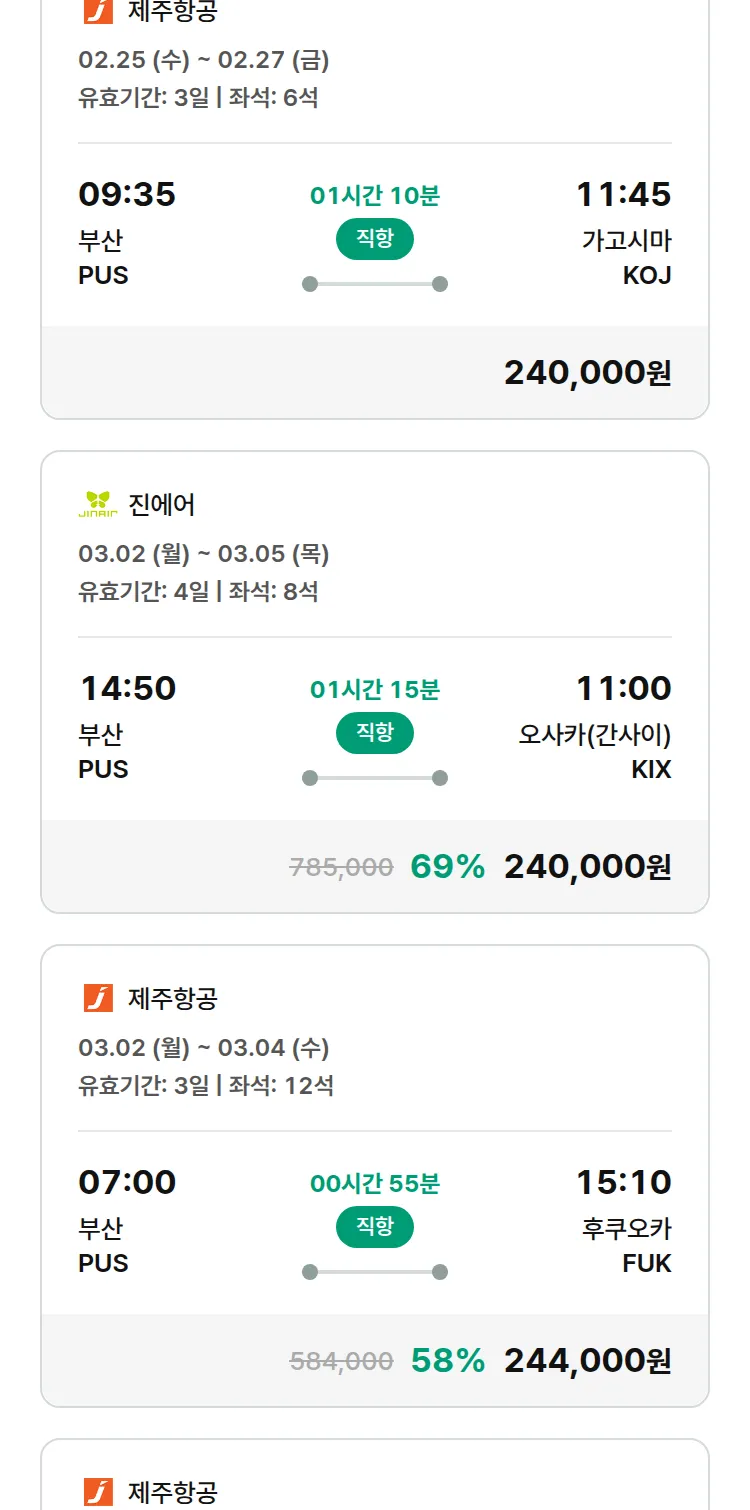Select the 244,000원 Fukuoka fare
Image resolution: width=750 pixels, height=1510 pixels.
tap(587, 1360)
